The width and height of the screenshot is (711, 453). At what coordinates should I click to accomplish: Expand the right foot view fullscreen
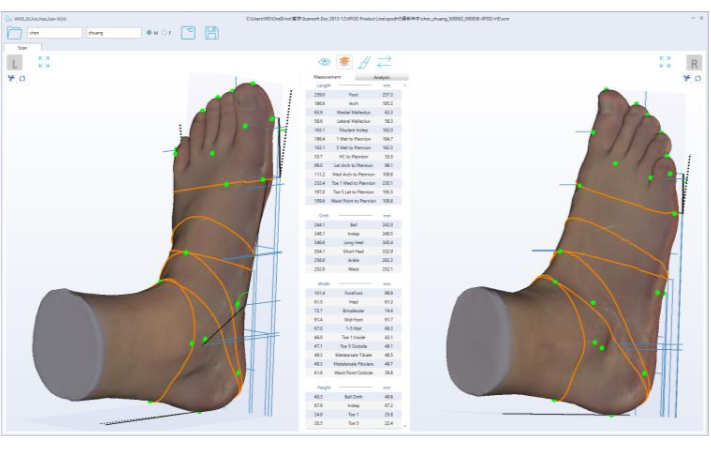[665, 62]
